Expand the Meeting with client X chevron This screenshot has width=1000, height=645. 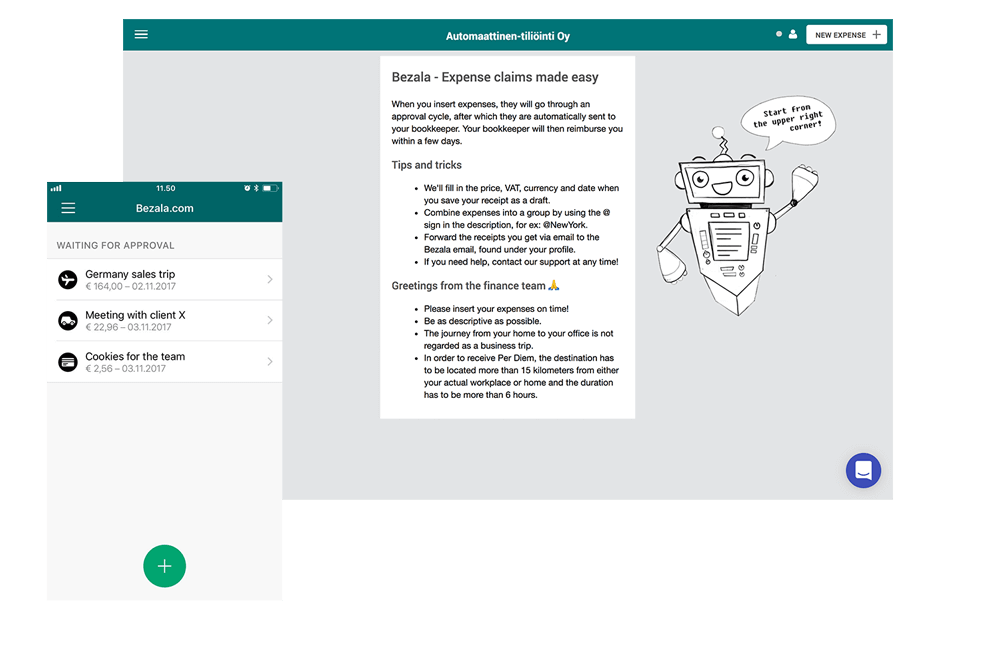pos(270,320)
